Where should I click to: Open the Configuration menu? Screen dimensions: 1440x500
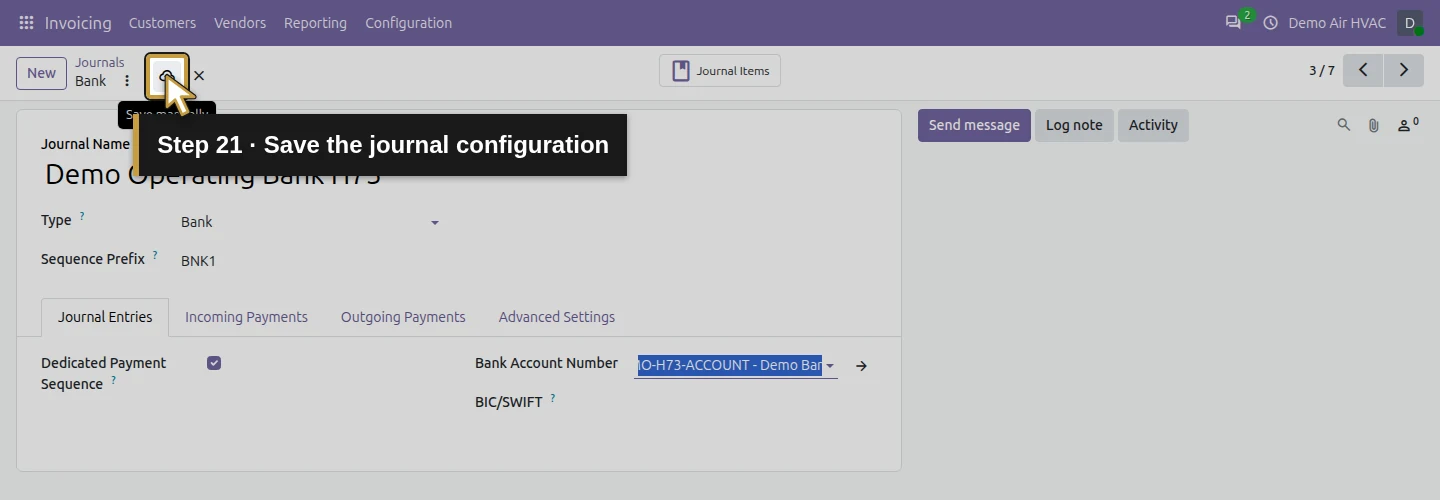(408, 22)
